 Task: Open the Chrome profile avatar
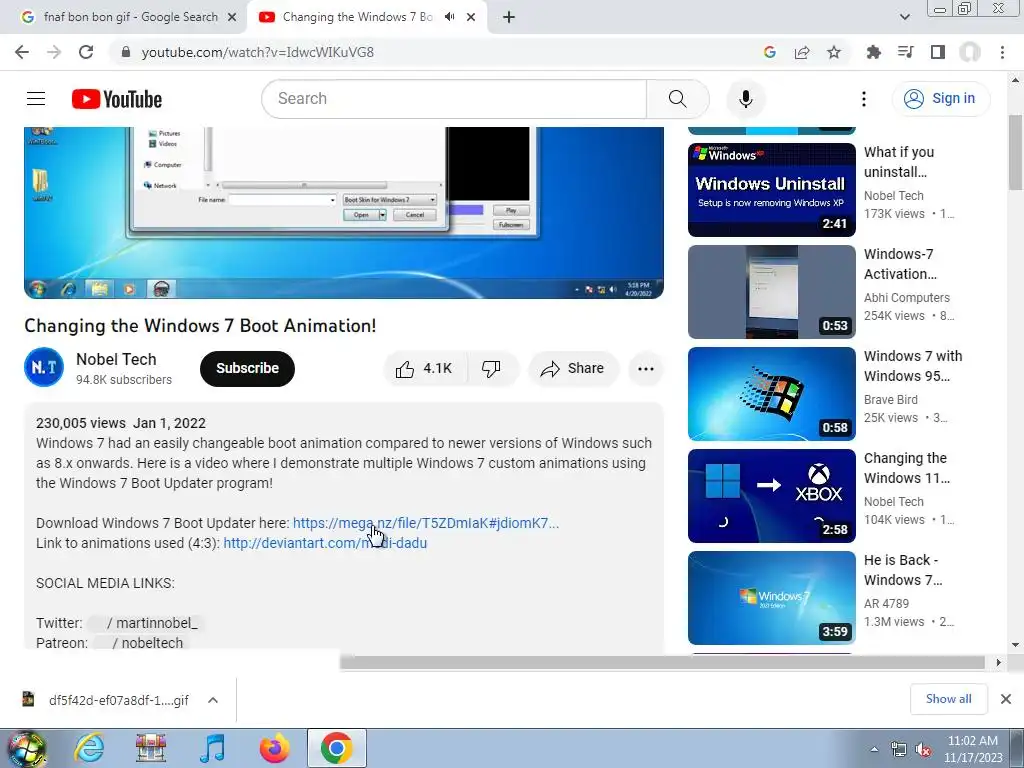(x=970, y=52)
